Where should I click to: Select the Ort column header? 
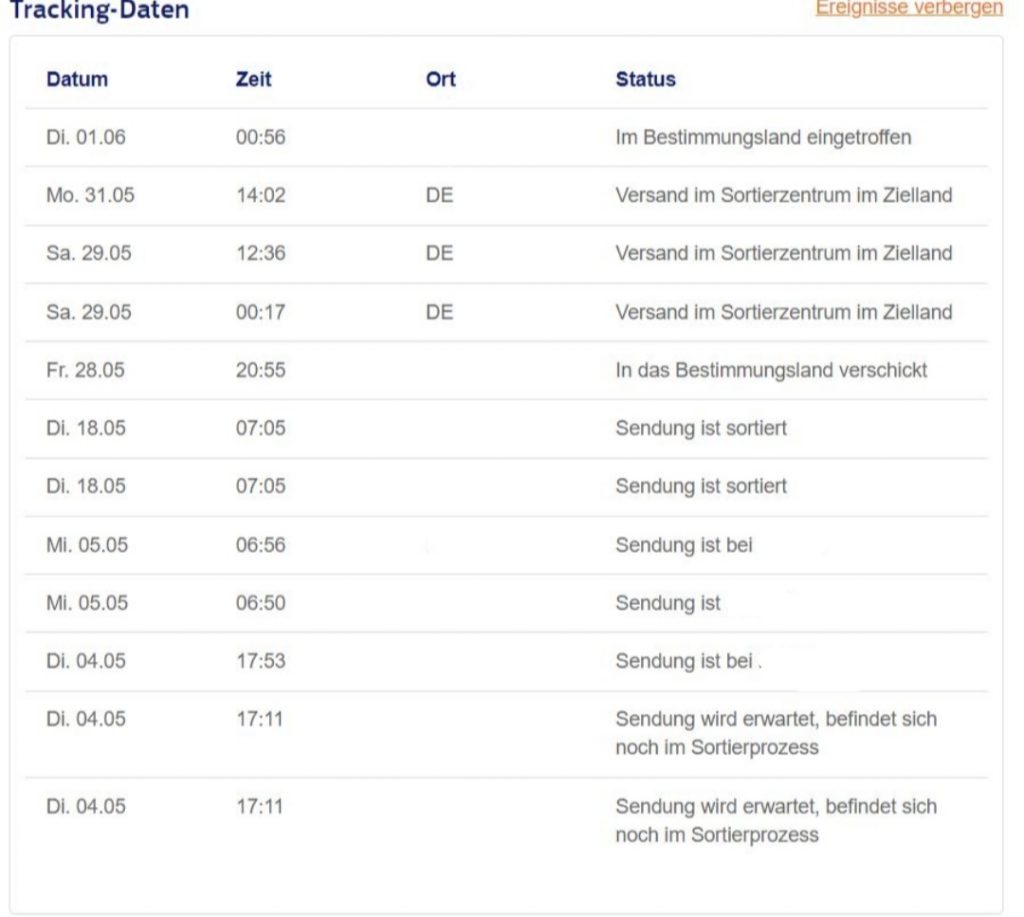440,79
